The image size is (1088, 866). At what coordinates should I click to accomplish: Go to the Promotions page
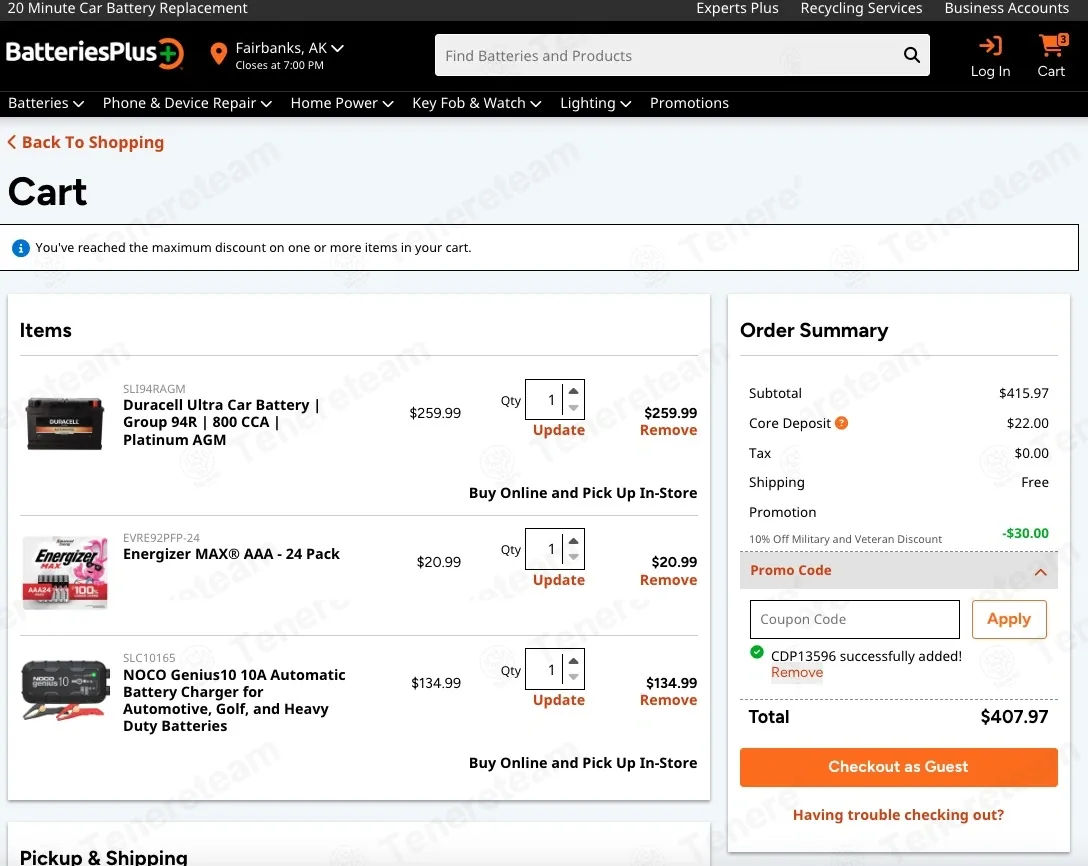[x=689, y=103]
